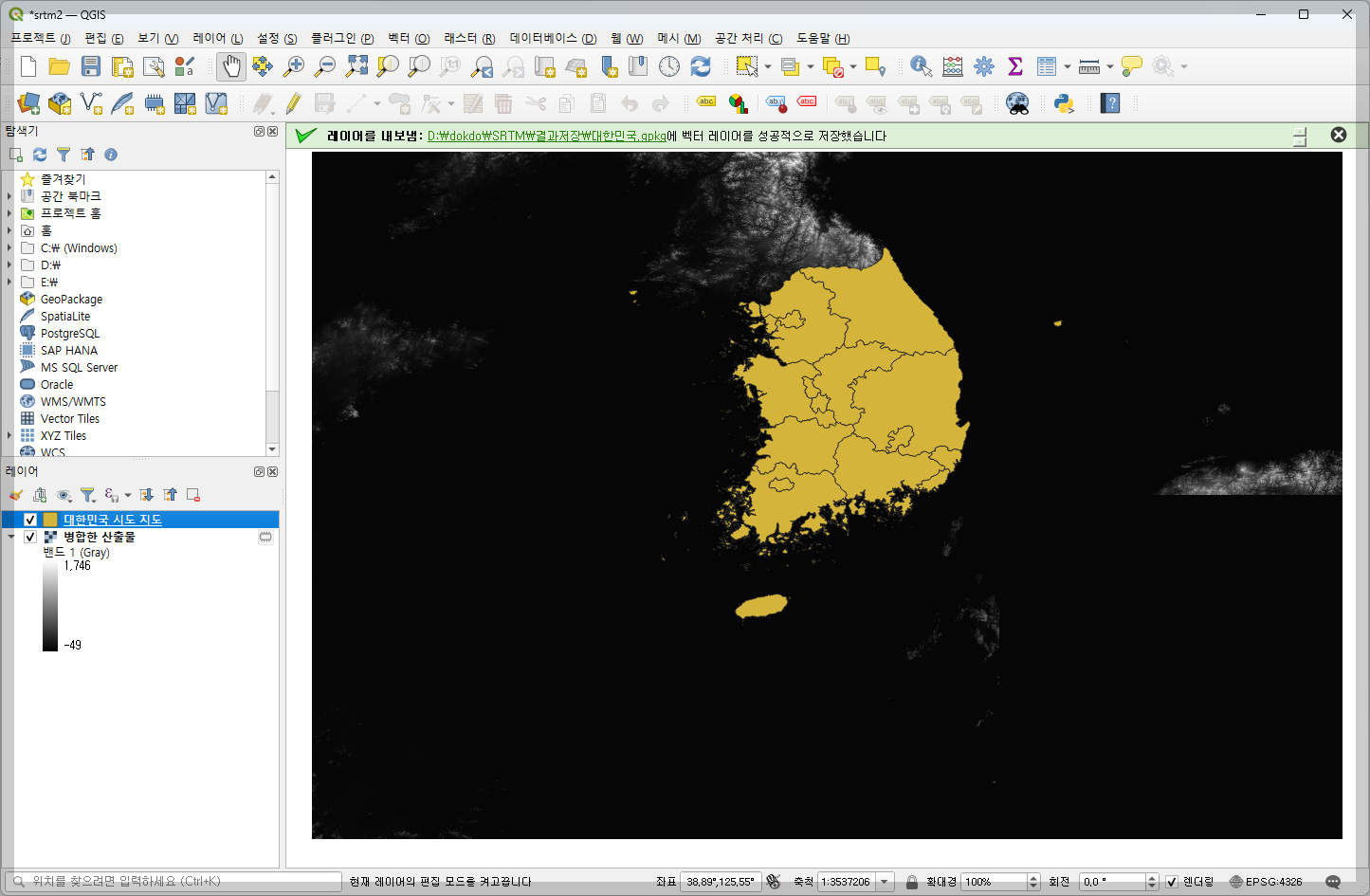1370x896 pixels.
Task: Open the scale dropdown arrow
Action: 885,882
